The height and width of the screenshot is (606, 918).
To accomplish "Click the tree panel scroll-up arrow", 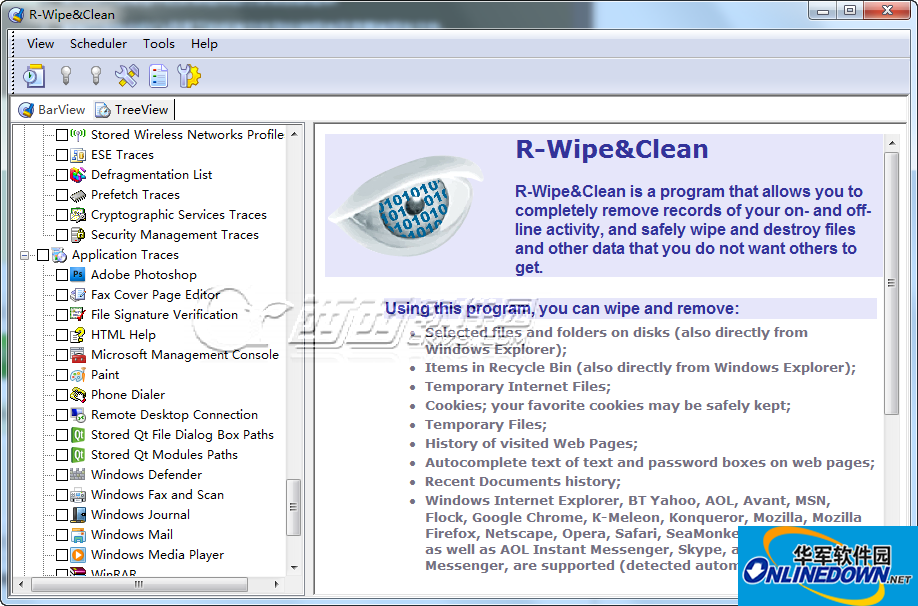I will [294, 134].
